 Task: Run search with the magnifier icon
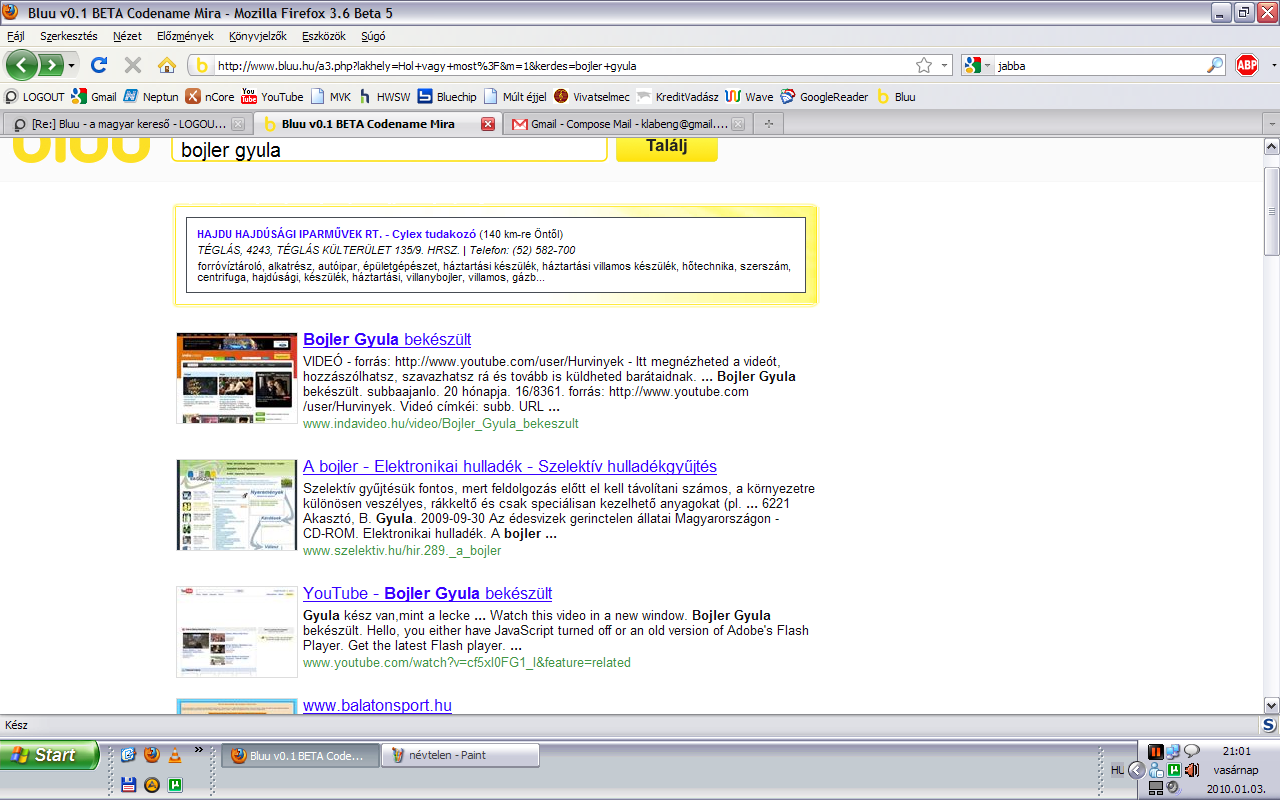pos(1215,65)
